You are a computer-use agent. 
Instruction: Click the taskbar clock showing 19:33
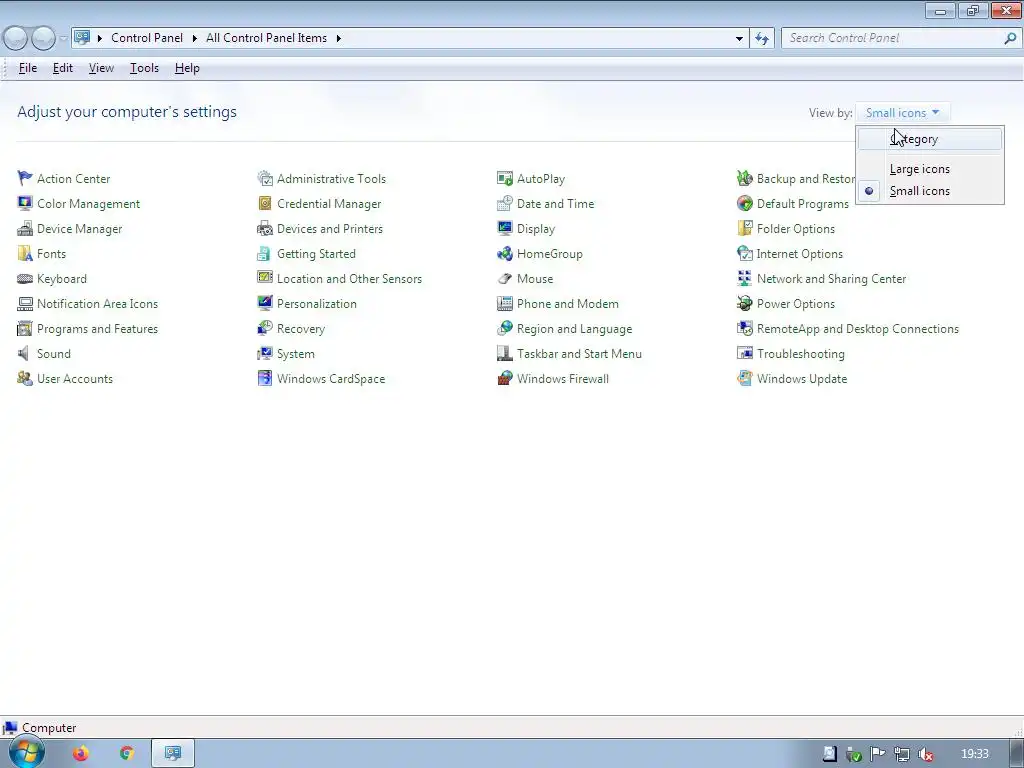point(974,754)
